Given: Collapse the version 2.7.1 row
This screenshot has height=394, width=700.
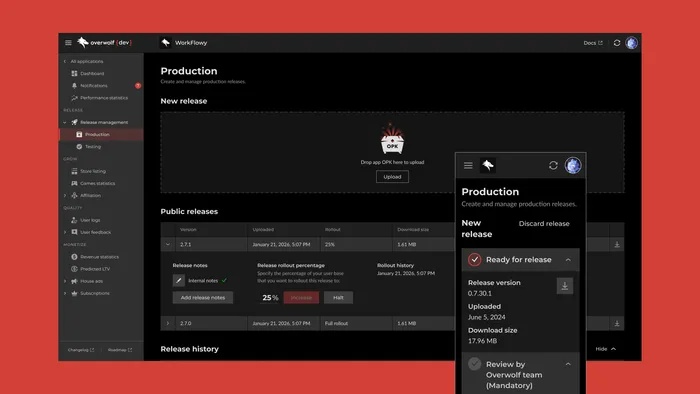Looking at the screenshot, I should [x=168, y=245].
